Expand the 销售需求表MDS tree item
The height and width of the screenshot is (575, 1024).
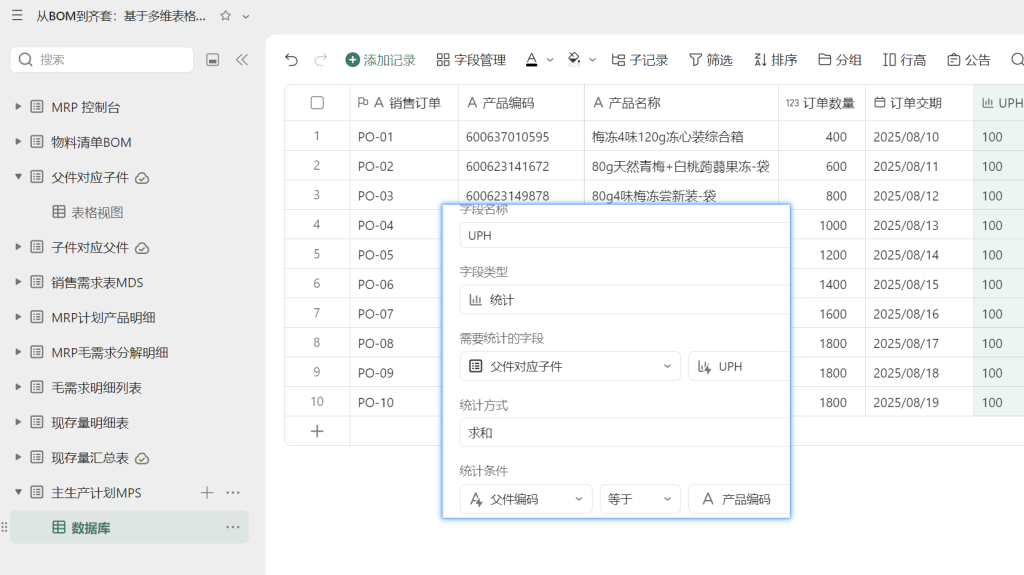click(18, 282)
